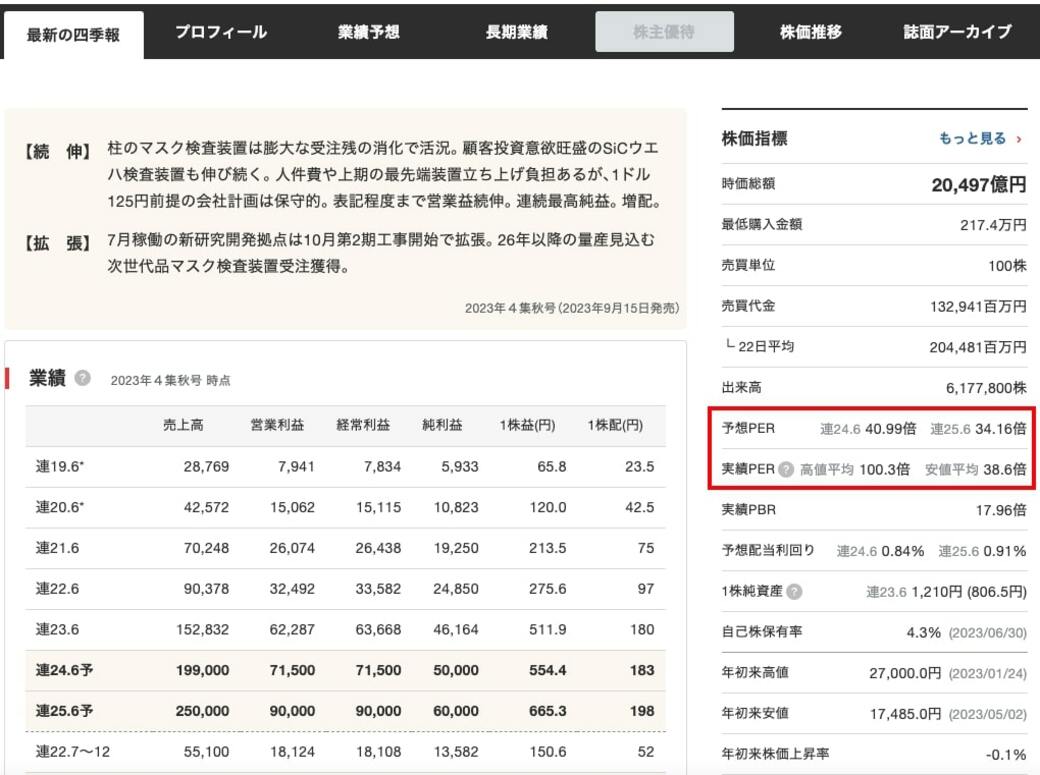The width and height of the screenshot is (1040, 775).
Task: Click the help icon next to 1株純資産
Action: click(794, 591)
